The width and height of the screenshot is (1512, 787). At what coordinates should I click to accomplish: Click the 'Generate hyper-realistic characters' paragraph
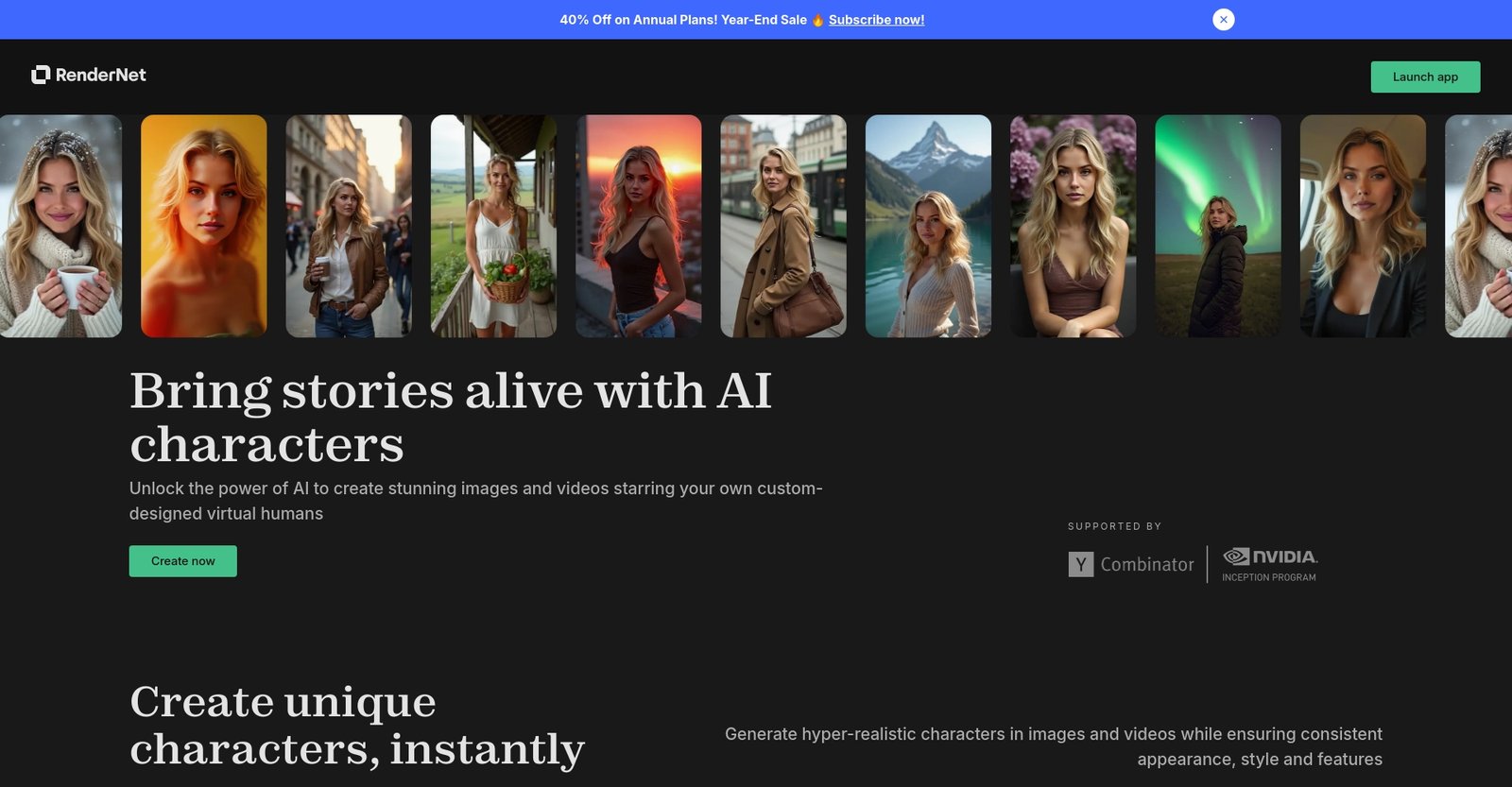[1054, 746]
